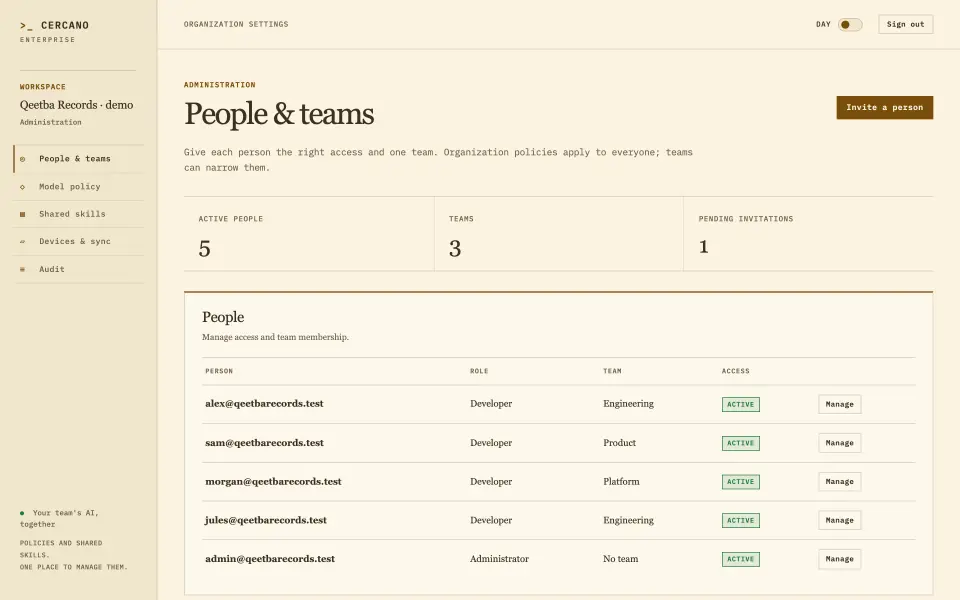The image size is (960, 600).
Task: Click the Audit sidebar icon
Action: pos(23,269)
